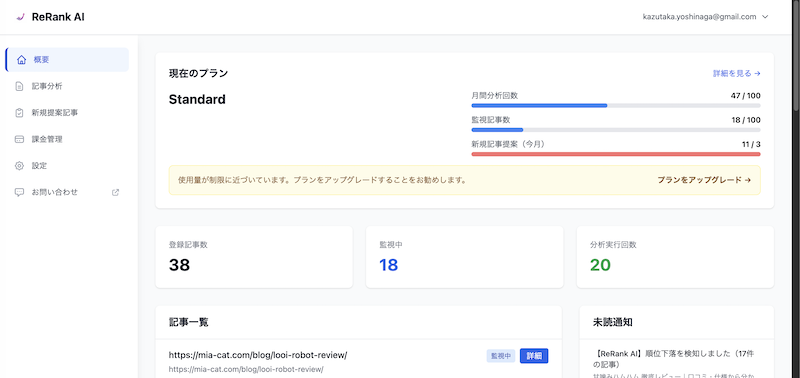Click the 18 / 100 usage value

[x=746, y=120]
